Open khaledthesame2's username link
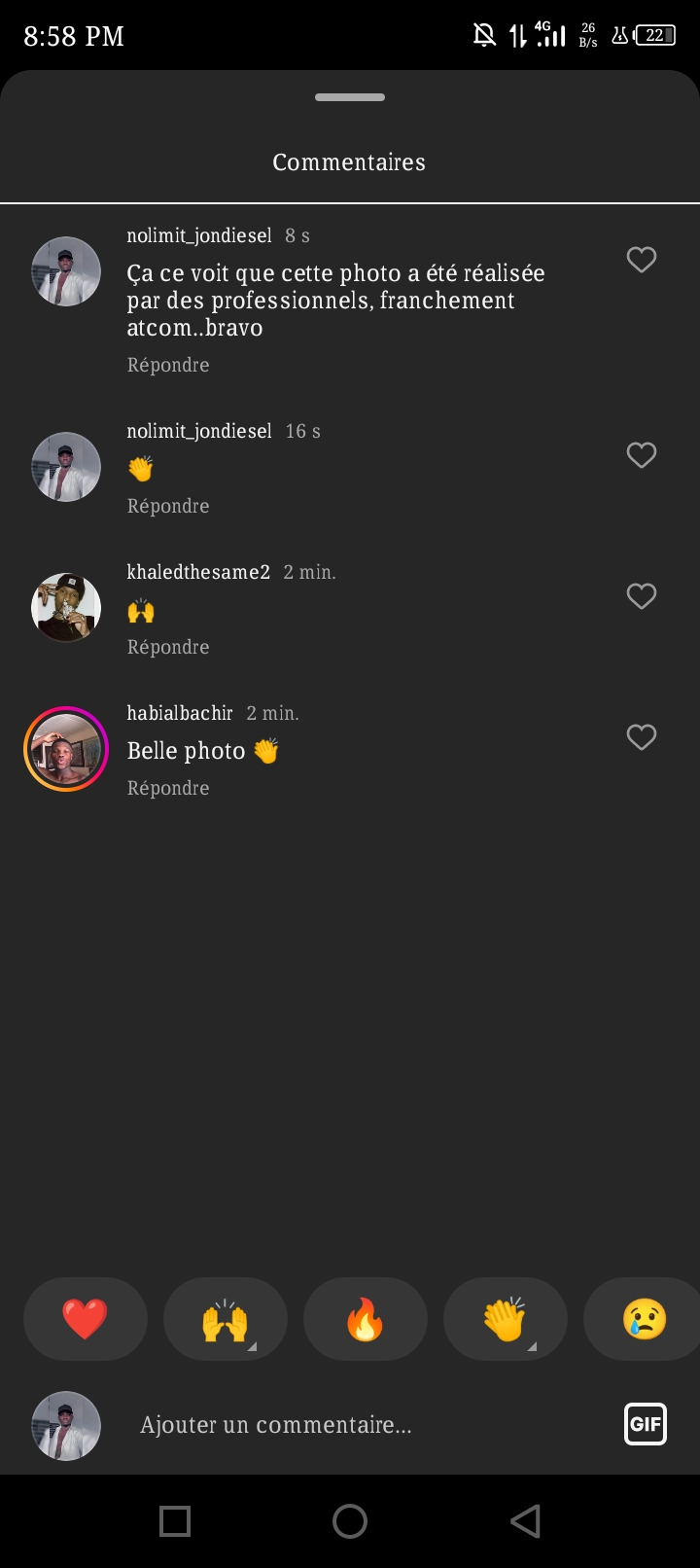The image size is (700, 1568). click(198, 572)
